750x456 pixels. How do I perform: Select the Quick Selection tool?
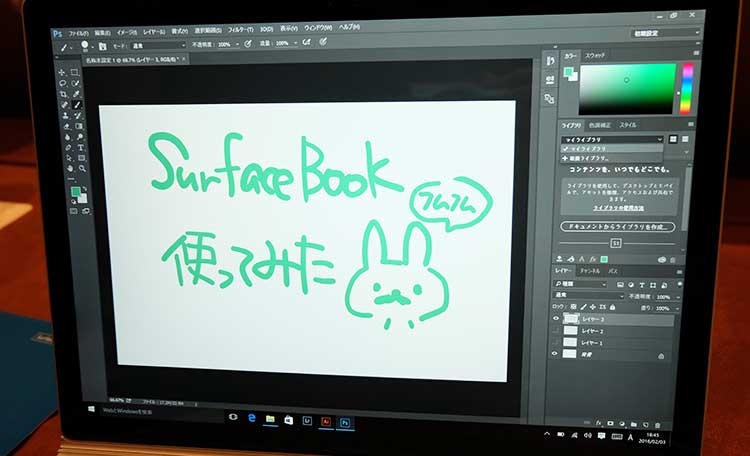pos(76,83)
